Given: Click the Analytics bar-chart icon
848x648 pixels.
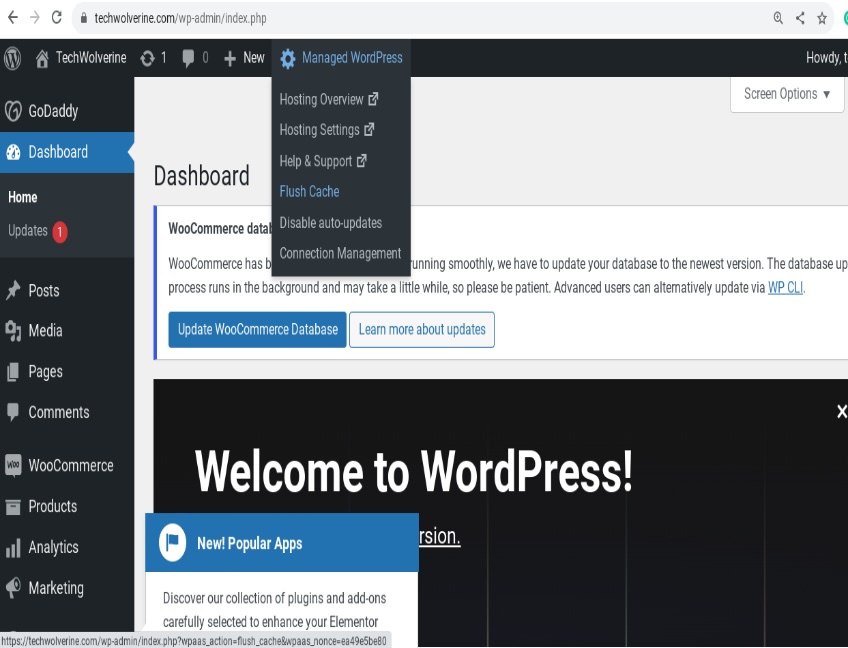Looking at the screenshot, I should [13, 547].
